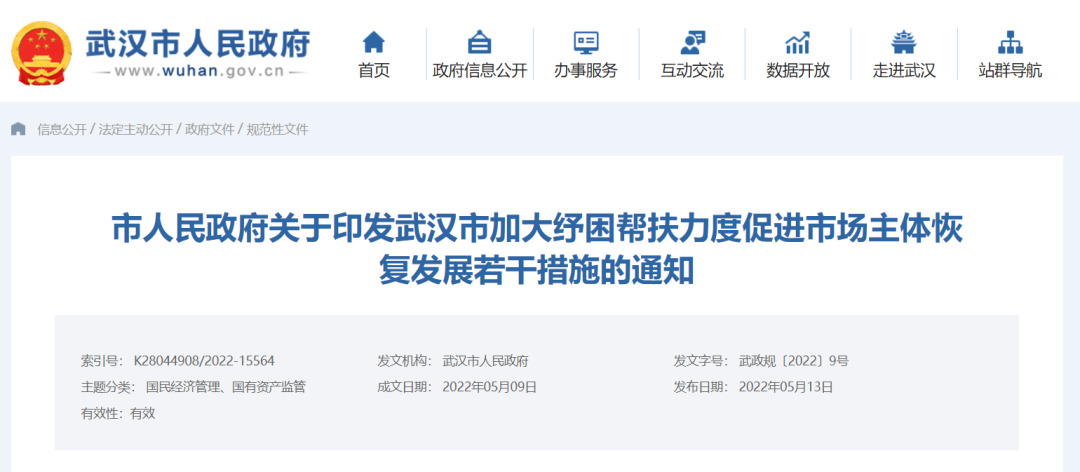This screenshot has height=472, width=1080.
Task: Click the 互动交流 chat person icon
Action: pyautogui.click(x=692, y=42)
